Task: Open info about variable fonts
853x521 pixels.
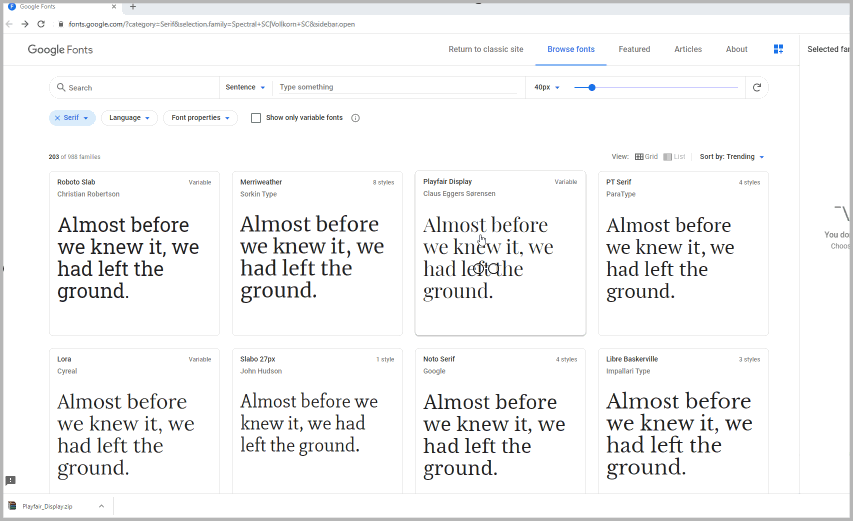Action: pyautogui.click(x=355, y=118)
